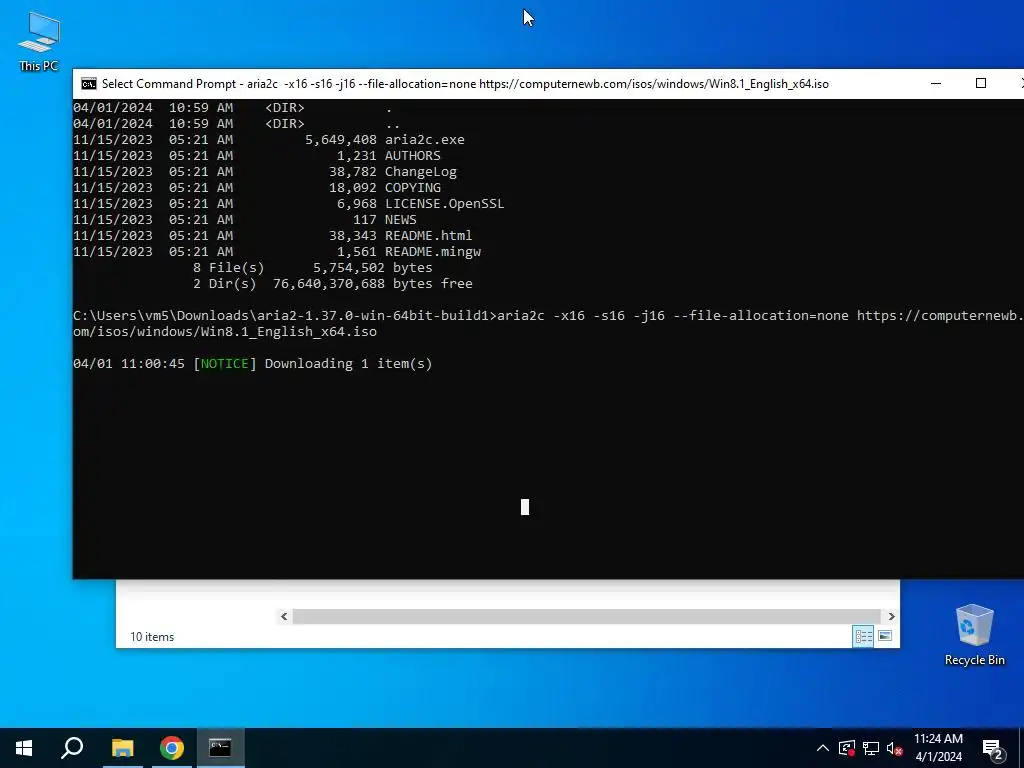
Task: Click the 4/1/2024 date in the tray
Action: (938, 757)
